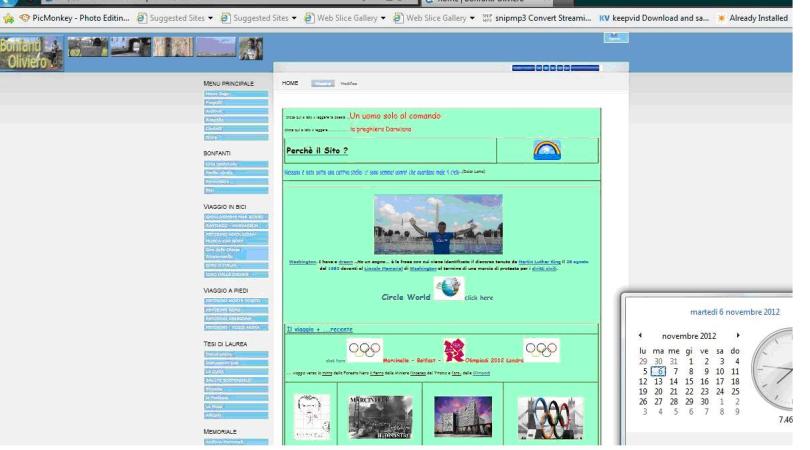The height and width of the screenshot is (450, 810).
Task: Click the right Olympic rings image
Action: (542, 350)
